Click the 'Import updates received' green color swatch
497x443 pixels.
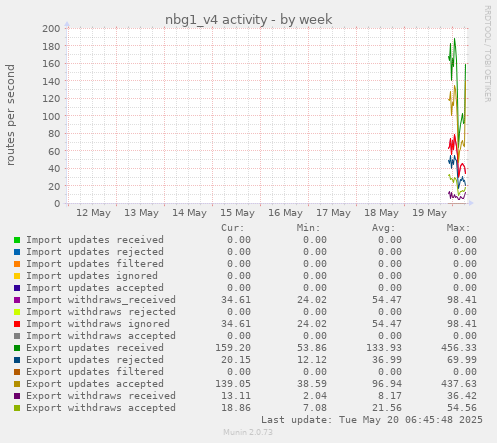pyautogui.click(x=17, y=240)
